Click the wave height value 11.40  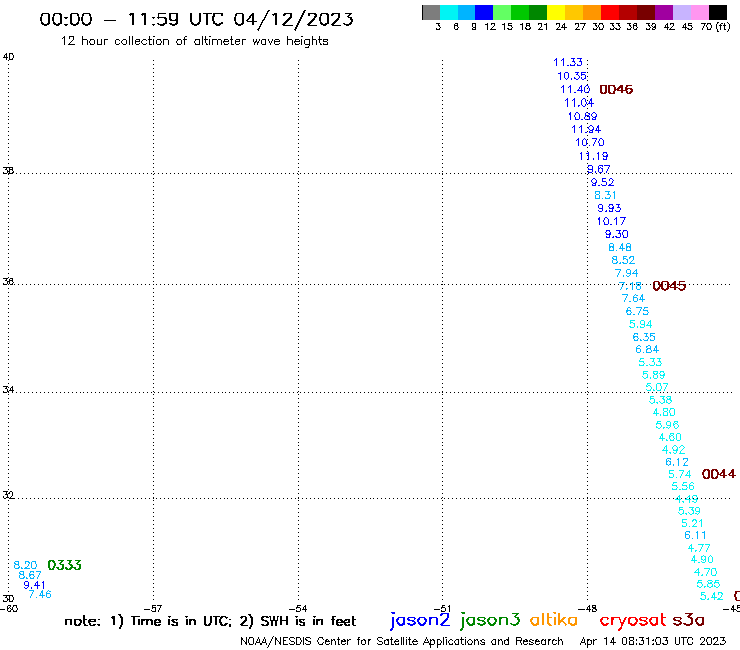click(x=575, y=89)
